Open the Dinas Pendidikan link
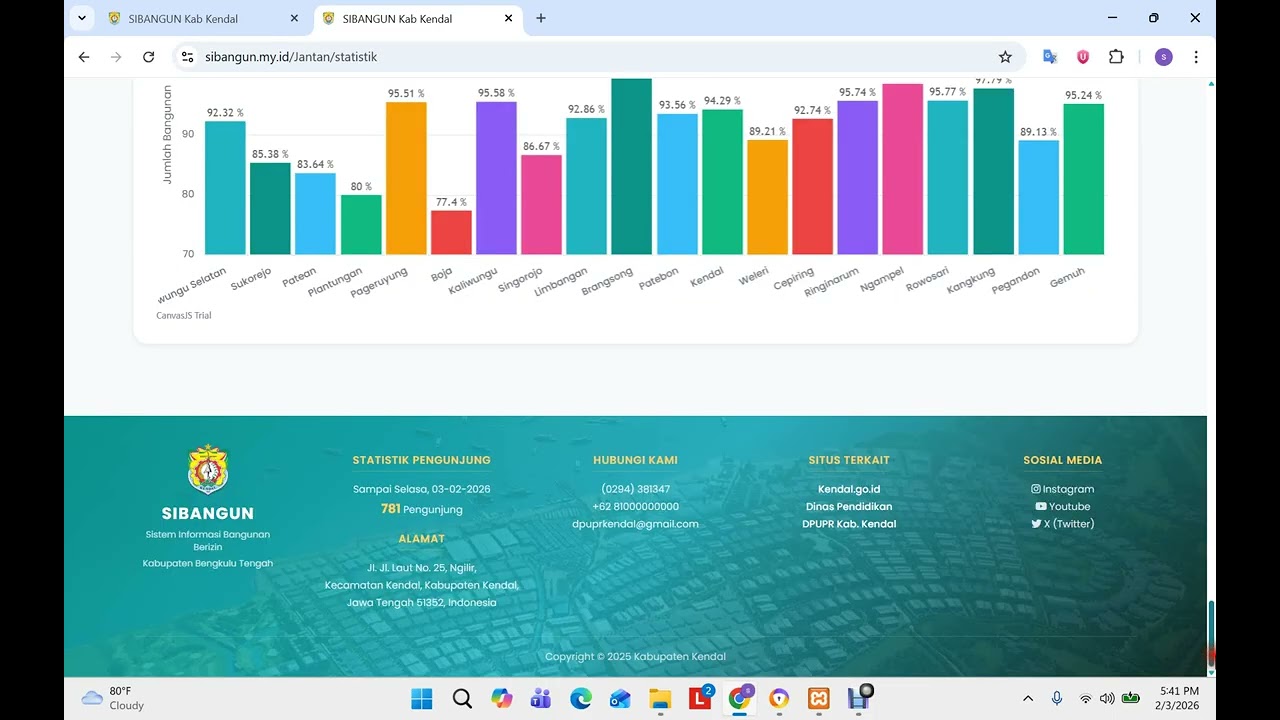Image resolution: width=1280 pixels, height=720 pixels. tap(849, 506)
